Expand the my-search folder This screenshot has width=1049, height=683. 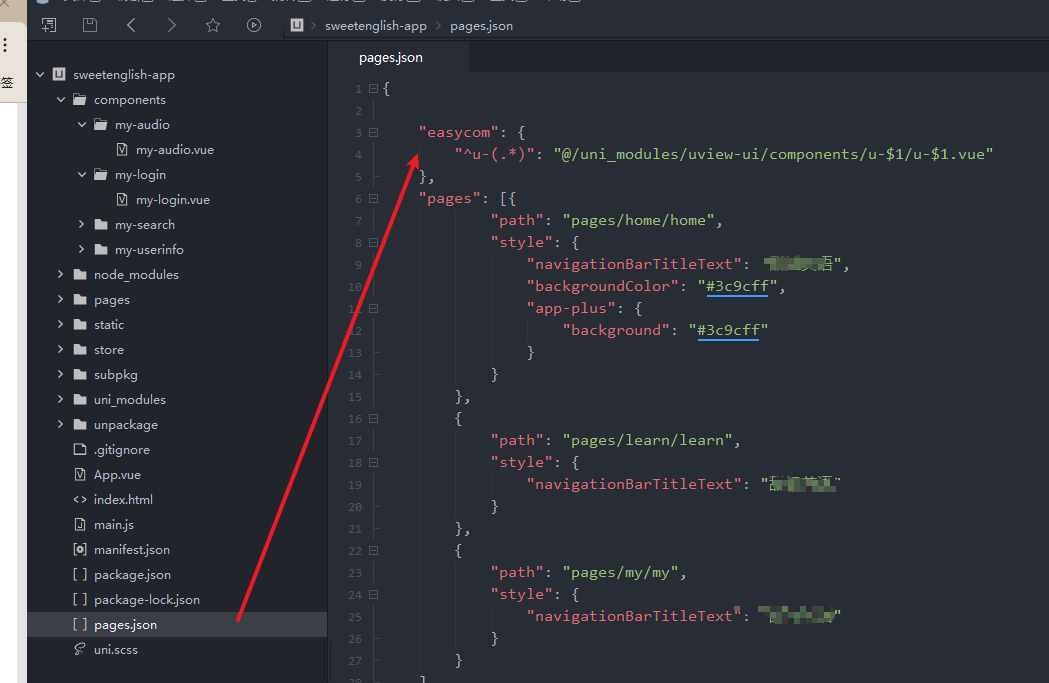click(82, 225)
